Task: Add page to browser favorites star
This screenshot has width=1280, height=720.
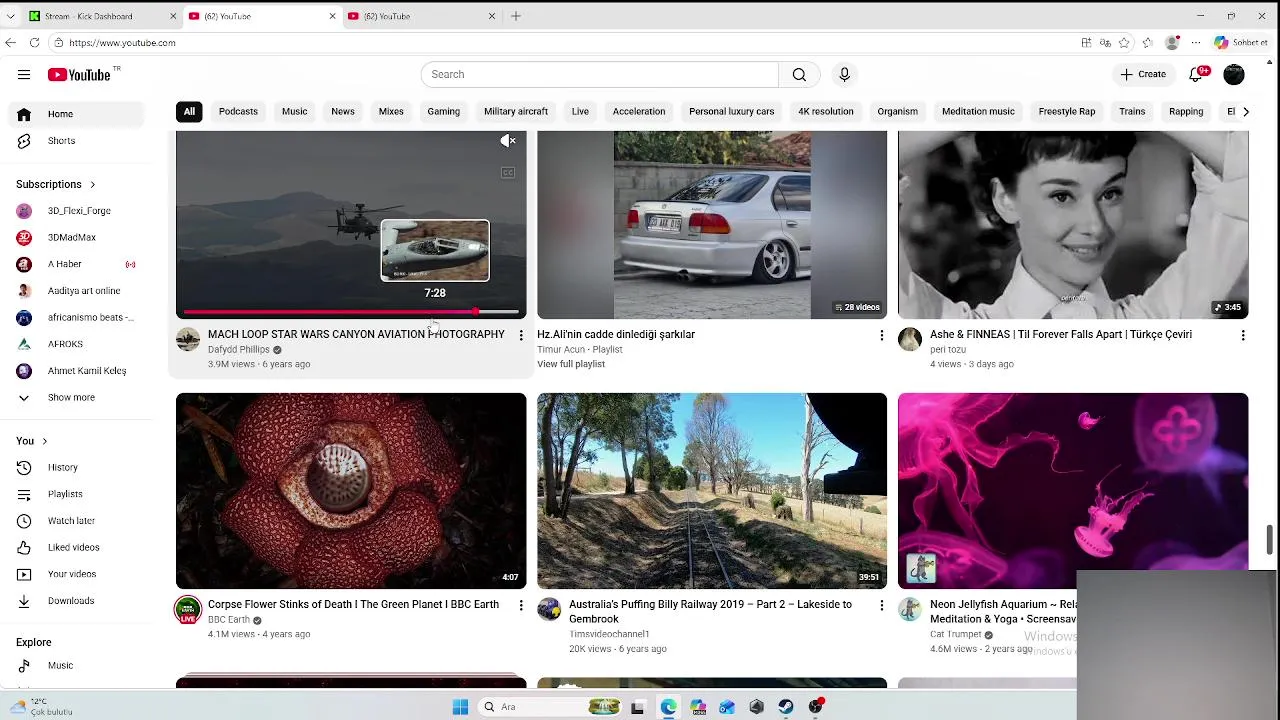Action: click(x=1124, y=42)
